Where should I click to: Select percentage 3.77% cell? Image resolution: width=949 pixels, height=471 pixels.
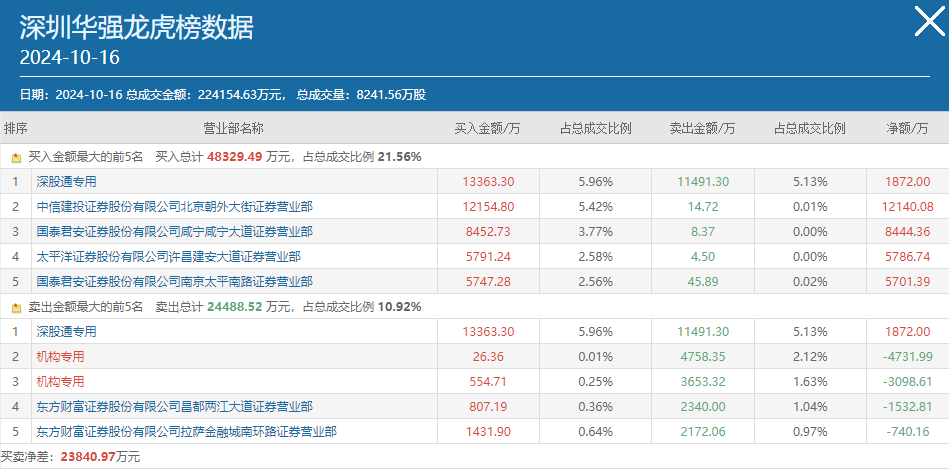(x=596, y=232)
